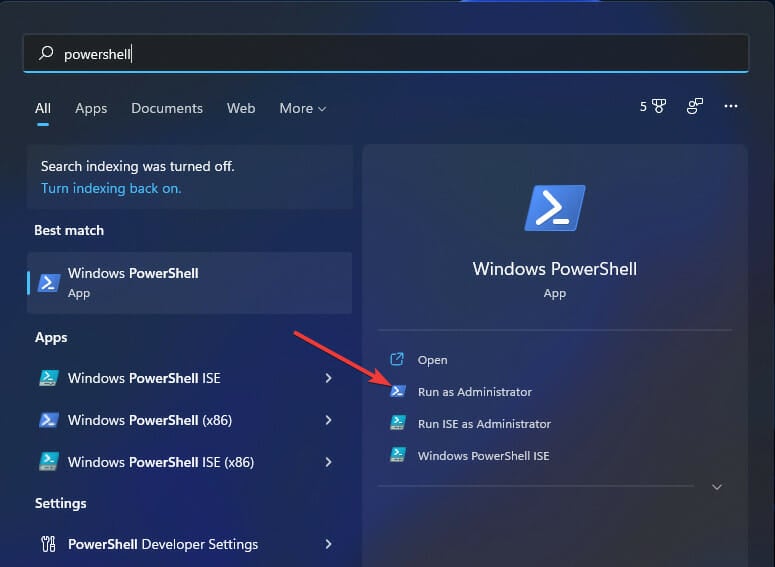
Task: Open the More filter dropdown
Action: coord(302,108)
